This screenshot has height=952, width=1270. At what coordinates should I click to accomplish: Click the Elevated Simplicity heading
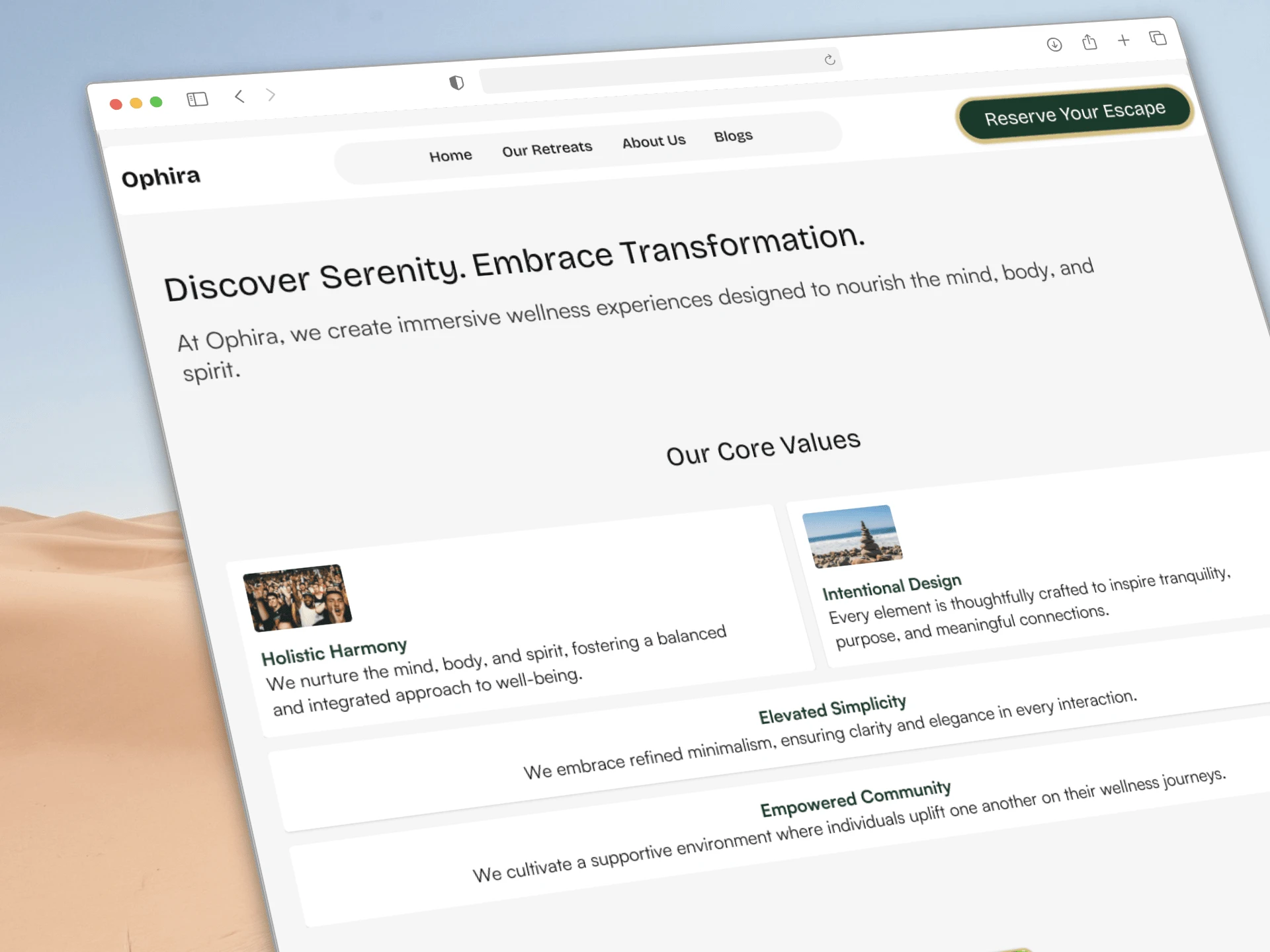(832, 709)
